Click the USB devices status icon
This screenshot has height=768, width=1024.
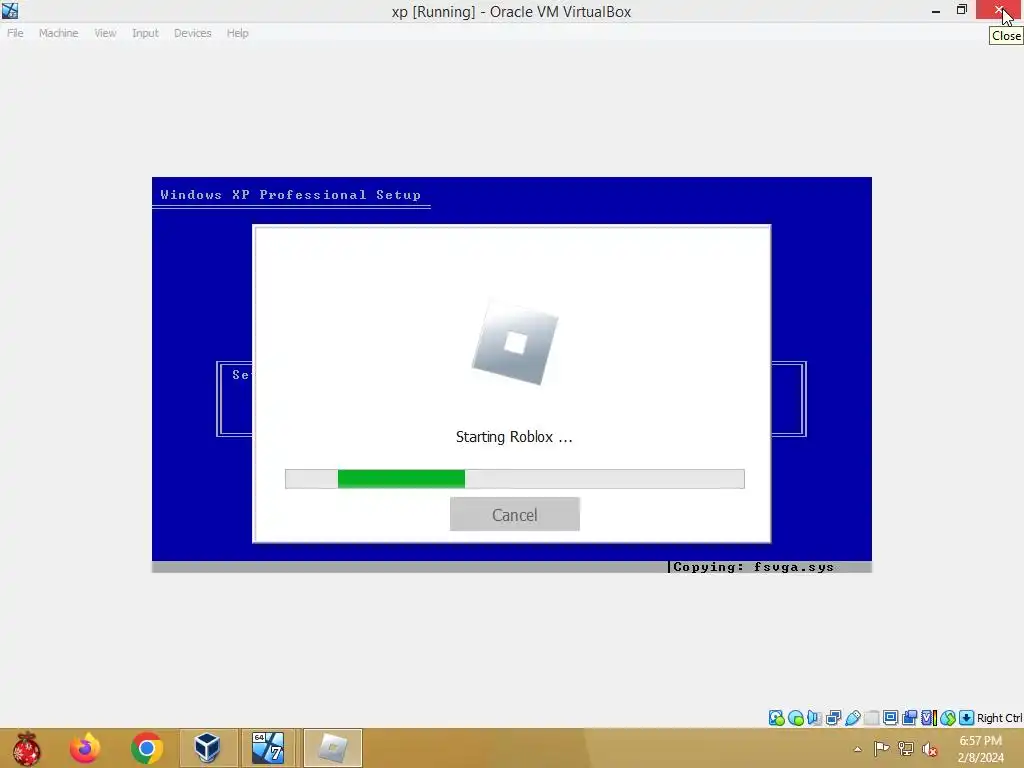click(x=852, y=718)
